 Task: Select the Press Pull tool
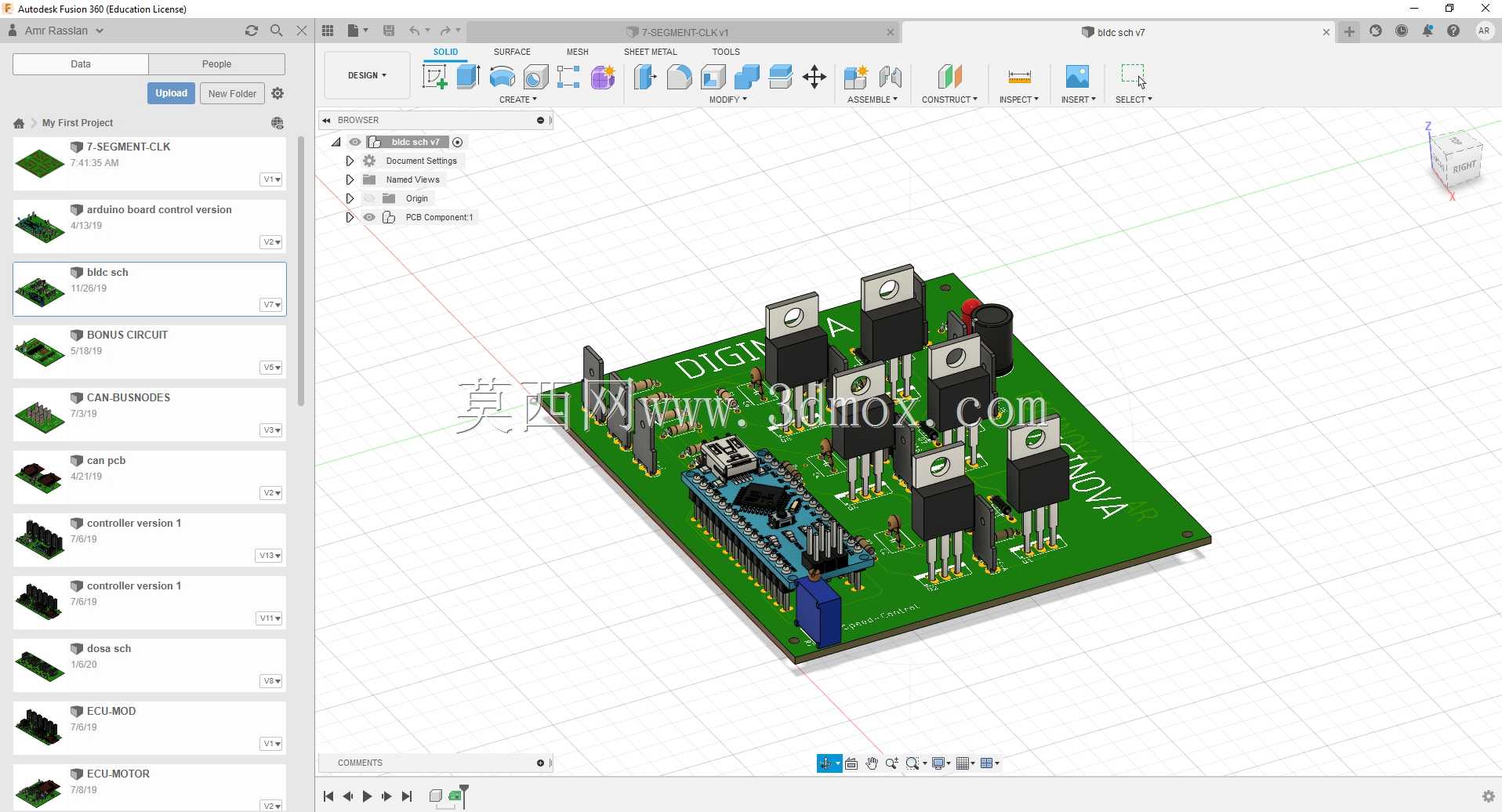[x=645, y=77]
